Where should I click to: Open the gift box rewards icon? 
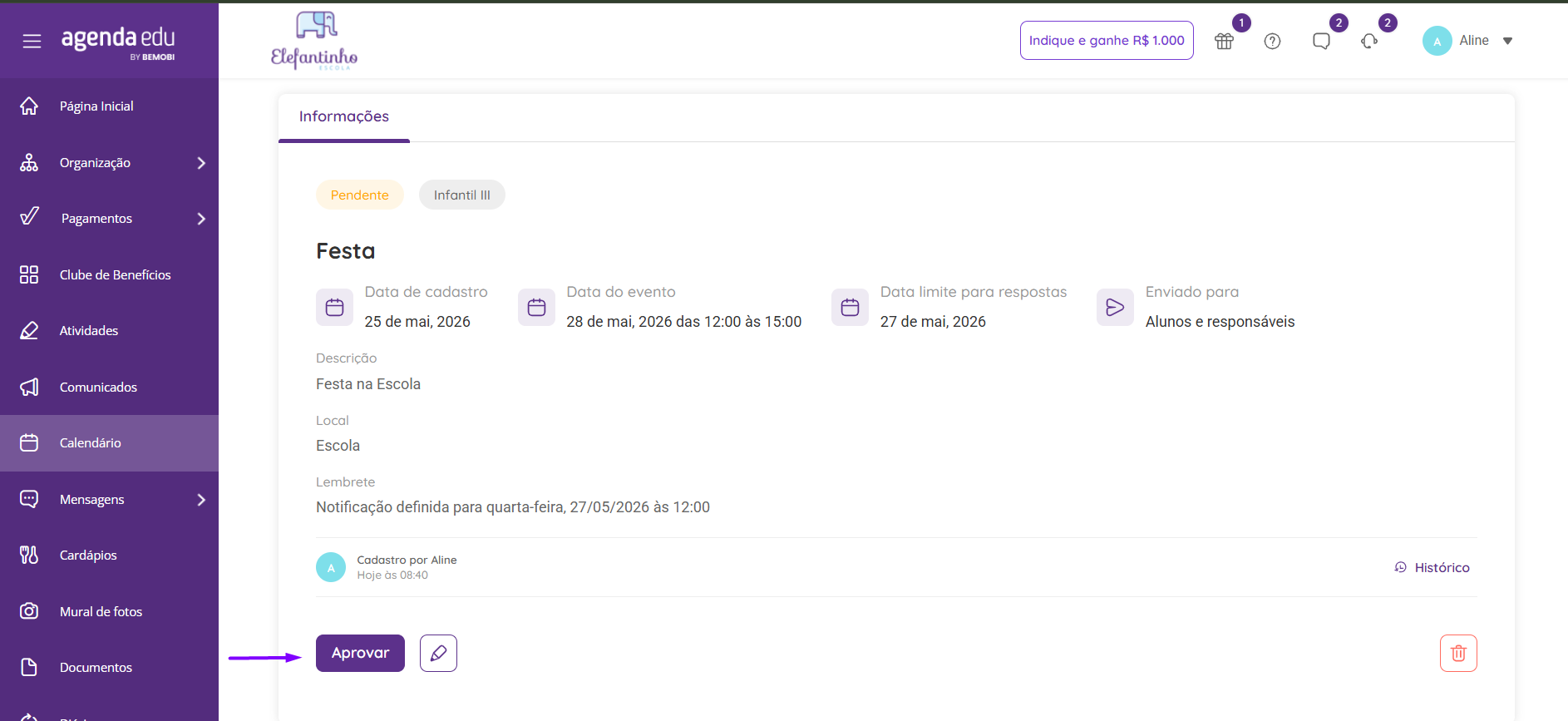click(1224, 41)
